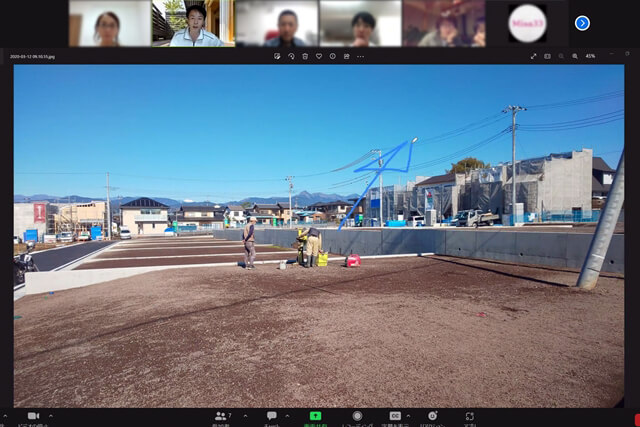Click the image file name in title bar
This screenshot has height=427, width=640.
tap(32, 57)
